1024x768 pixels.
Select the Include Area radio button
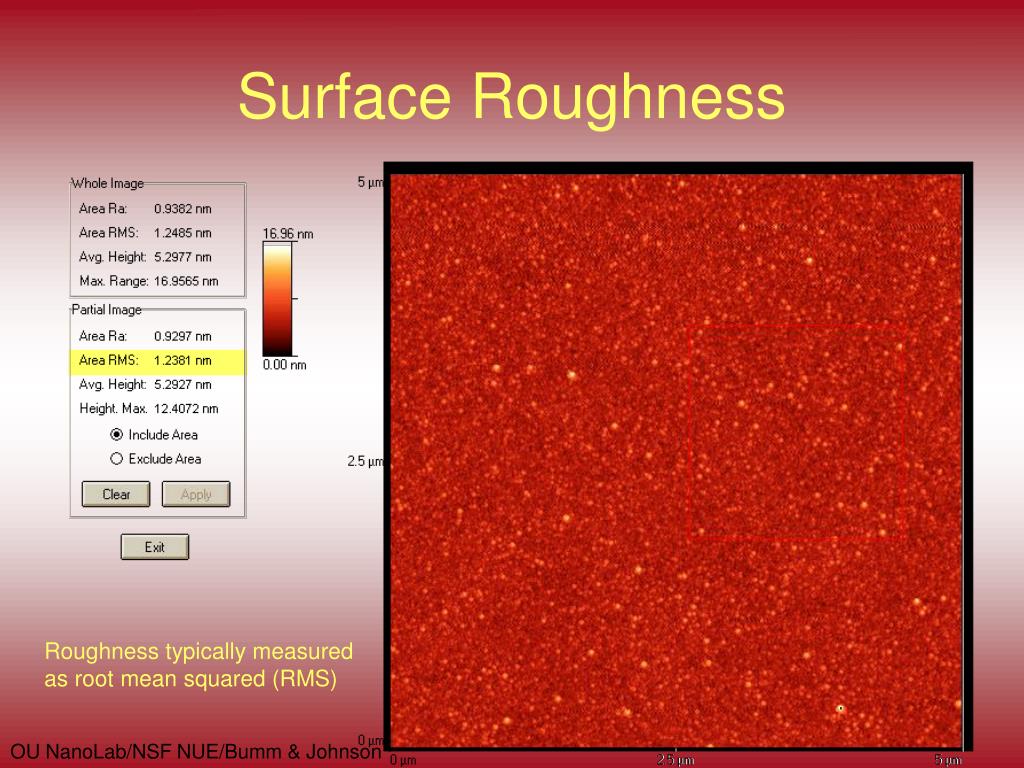(x=116, y=434)
